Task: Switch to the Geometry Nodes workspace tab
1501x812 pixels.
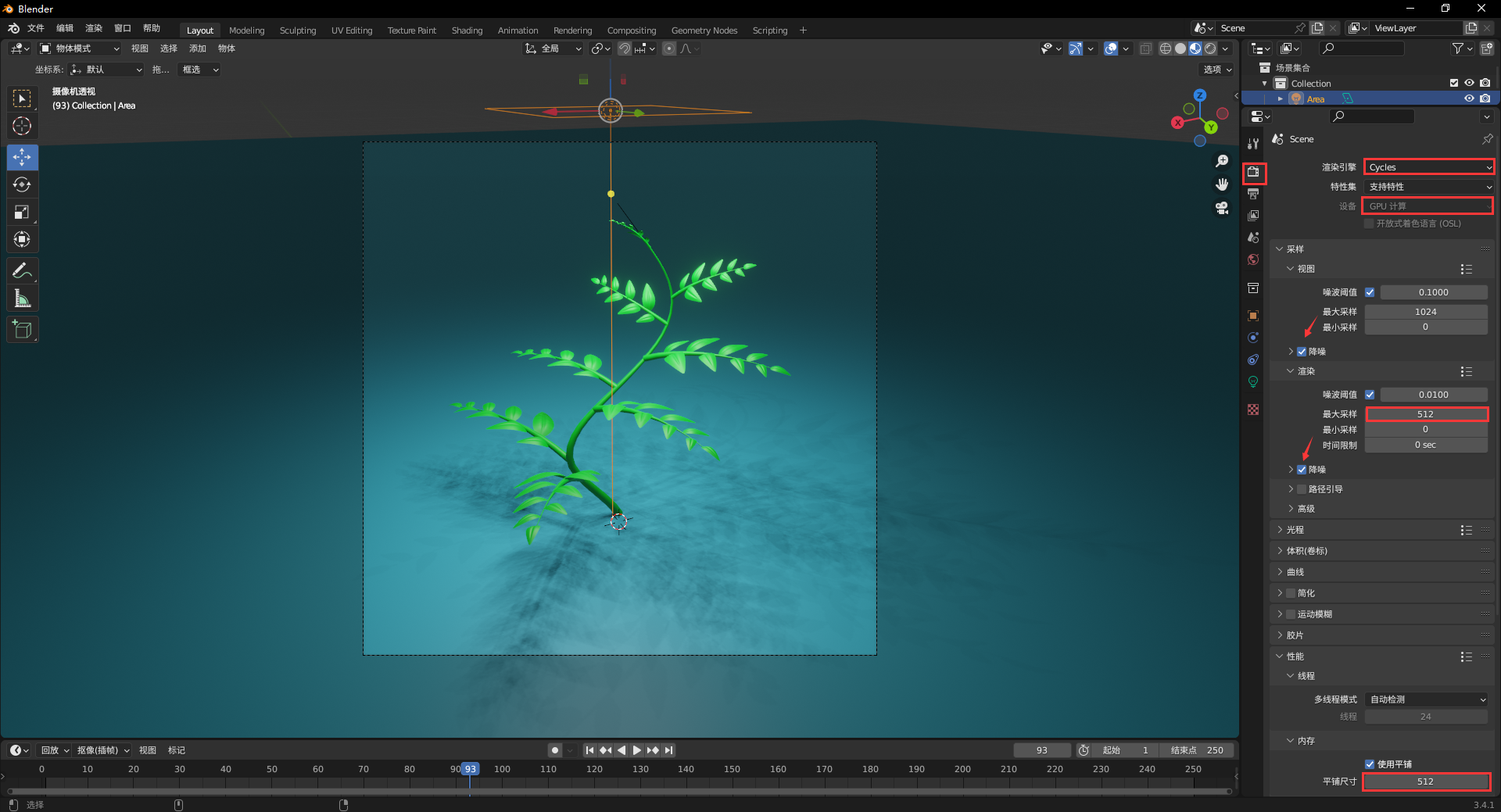Action: (704, 30)
